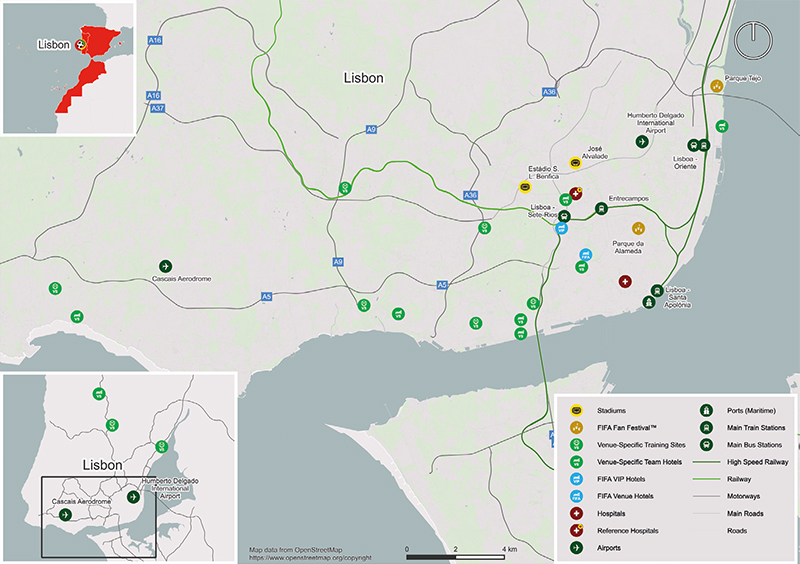Click the Humberto Delgado airport marker in inset map
The width and height of the screenshot is (800, 564).
pyautogui.click(x=133, y=496)
